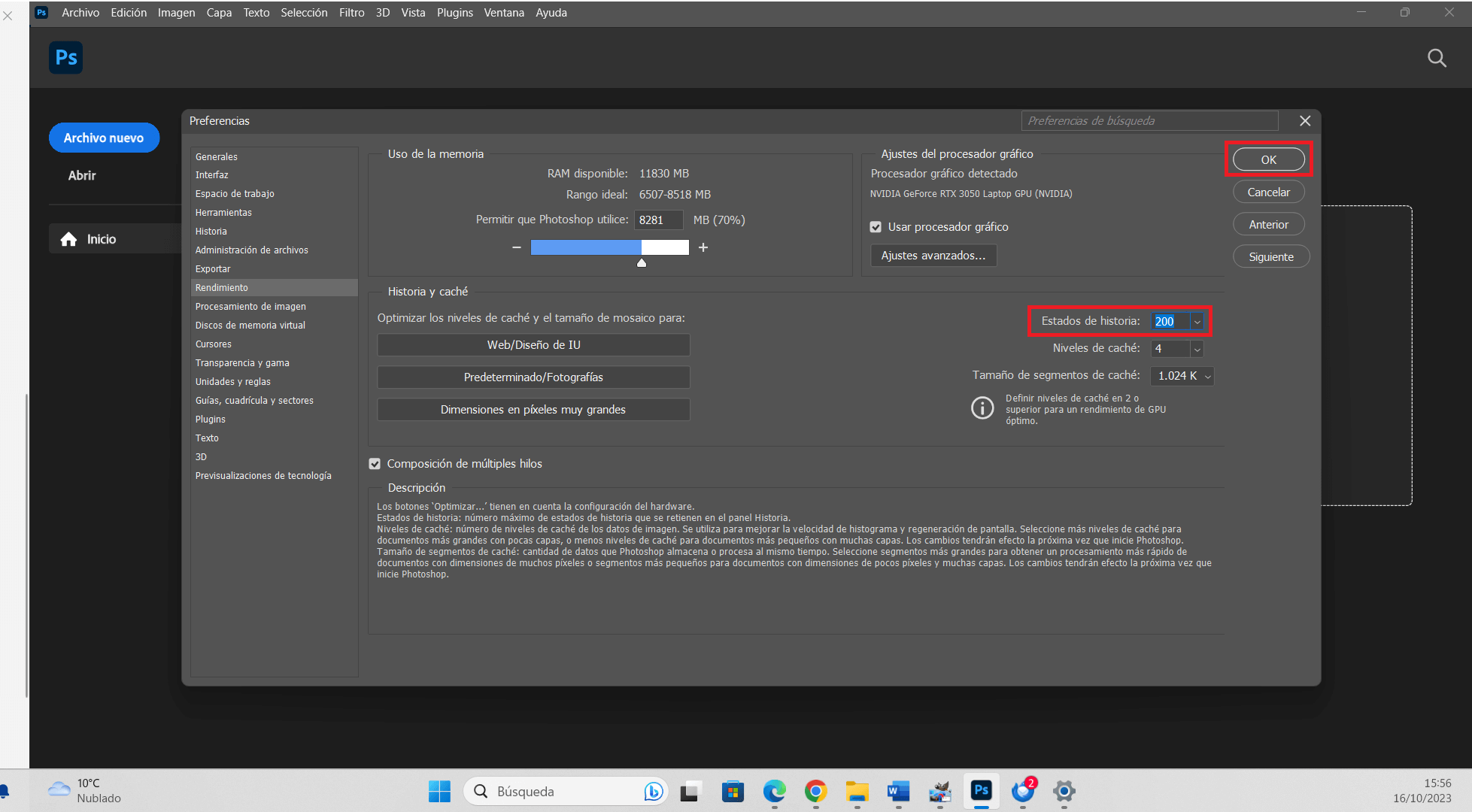The image size is (1472, 812).
Task: Toggle Usar procesador gráfico checkbox
Action: tap(876, 227)
